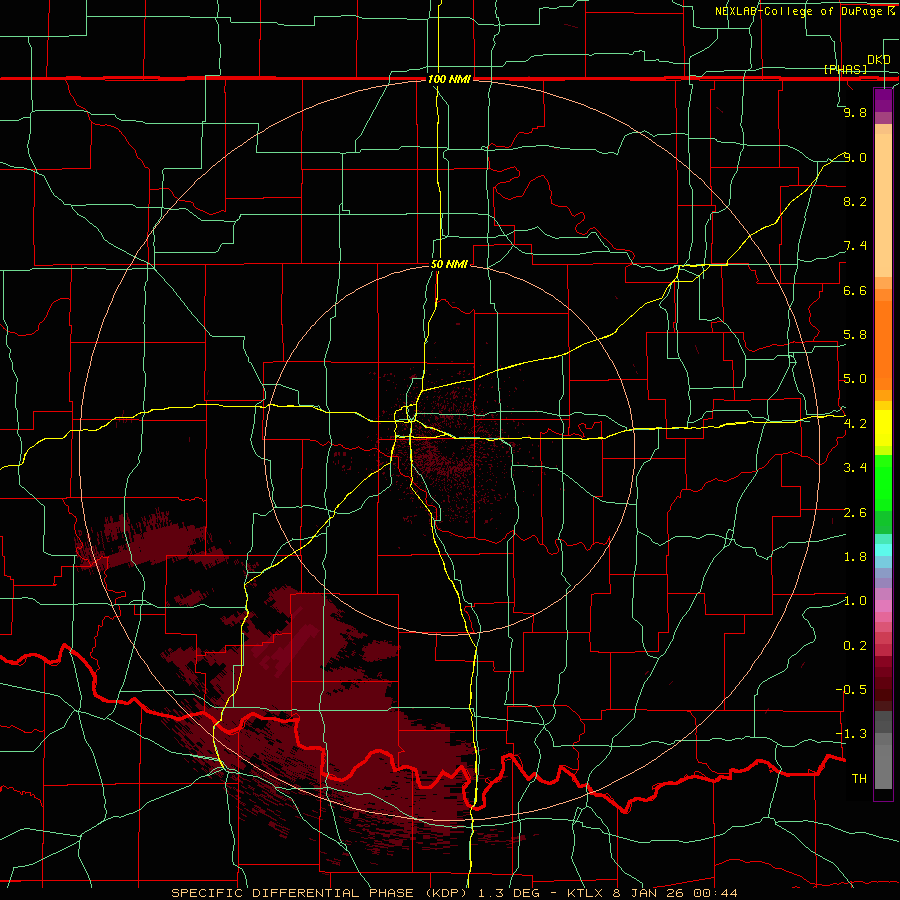
Task: Click the 100 NMI range ring label
Action: pyautogui.click(x=449, y=79)
